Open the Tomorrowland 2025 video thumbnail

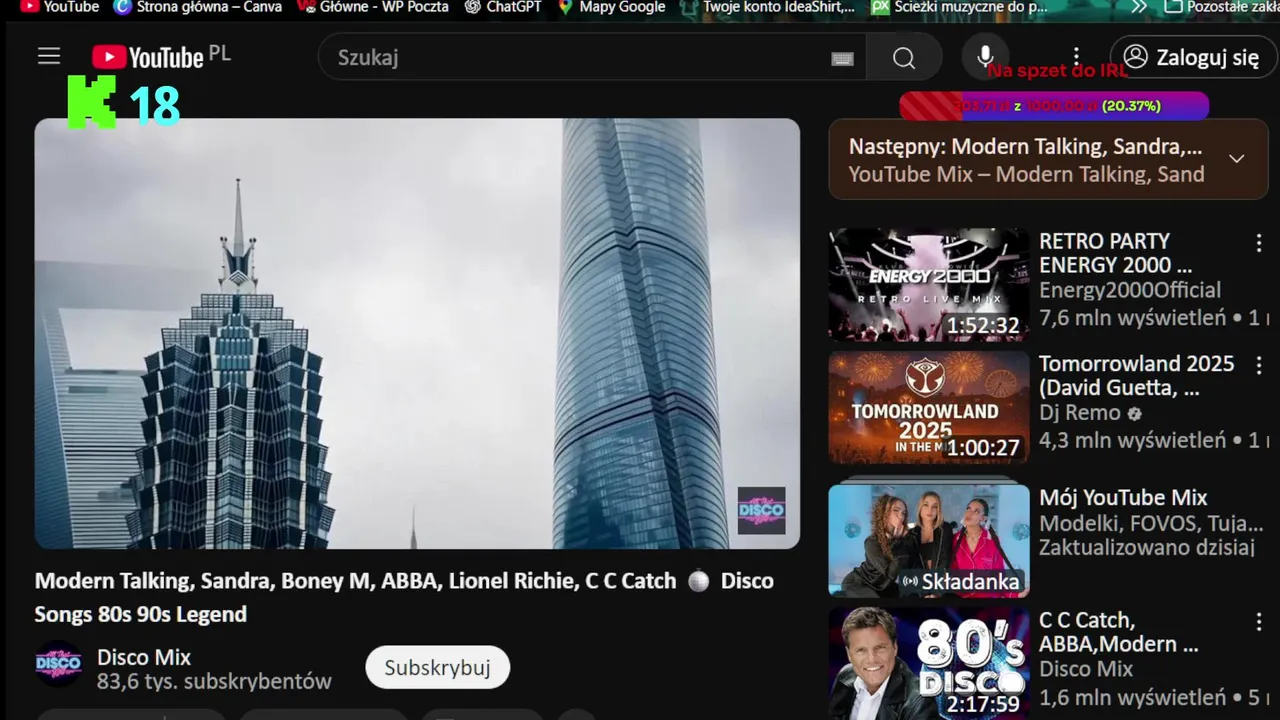(929, 407)
